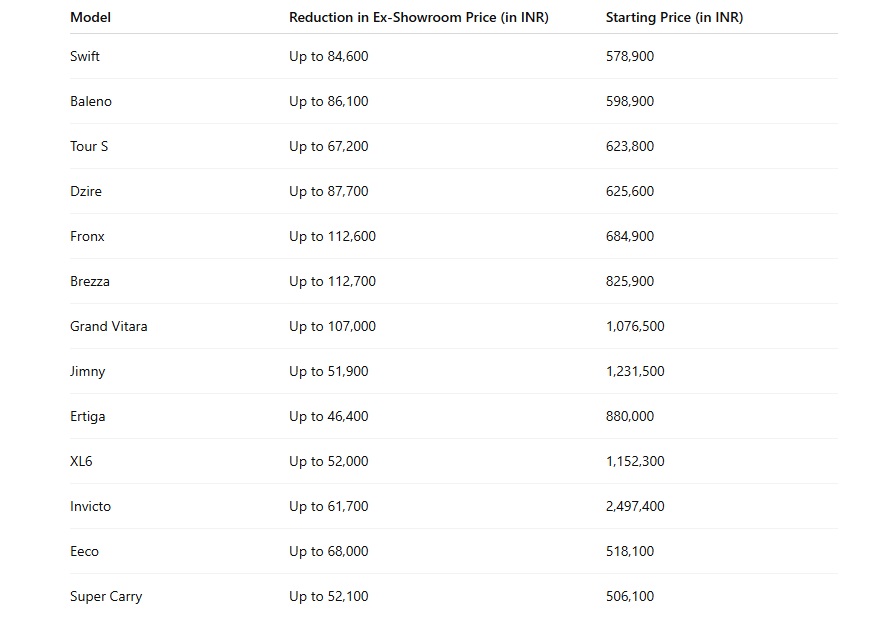Click XL6 reduction Up to 52,000
This screenshot has width=887, height=640.
[x=328, y=461]
